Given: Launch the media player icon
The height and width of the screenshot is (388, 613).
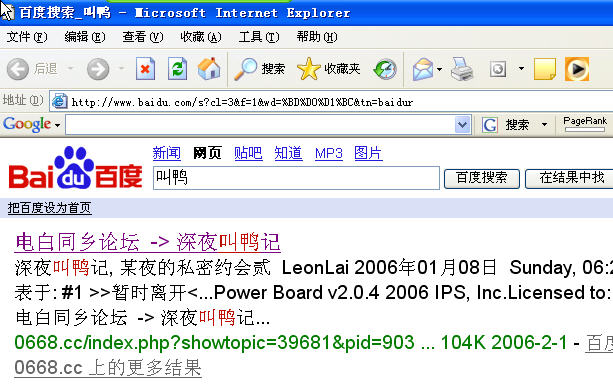Looking at the screenshot, I should coord(577,69).
